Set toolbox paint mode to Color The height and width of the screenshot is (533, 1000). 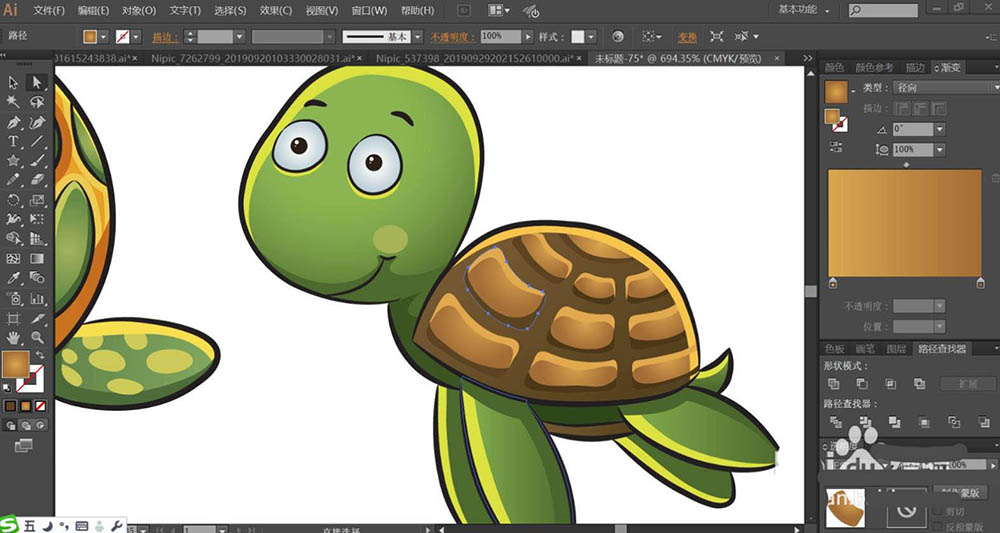[x=10, y=405]
